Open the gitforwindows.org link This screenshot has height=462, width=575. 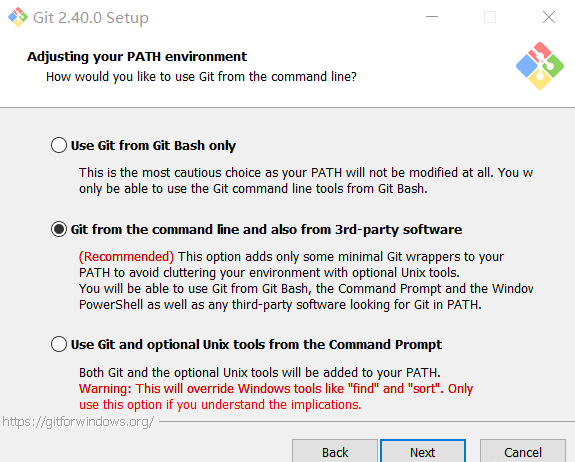pyautogui.click(x=78, y=422)
